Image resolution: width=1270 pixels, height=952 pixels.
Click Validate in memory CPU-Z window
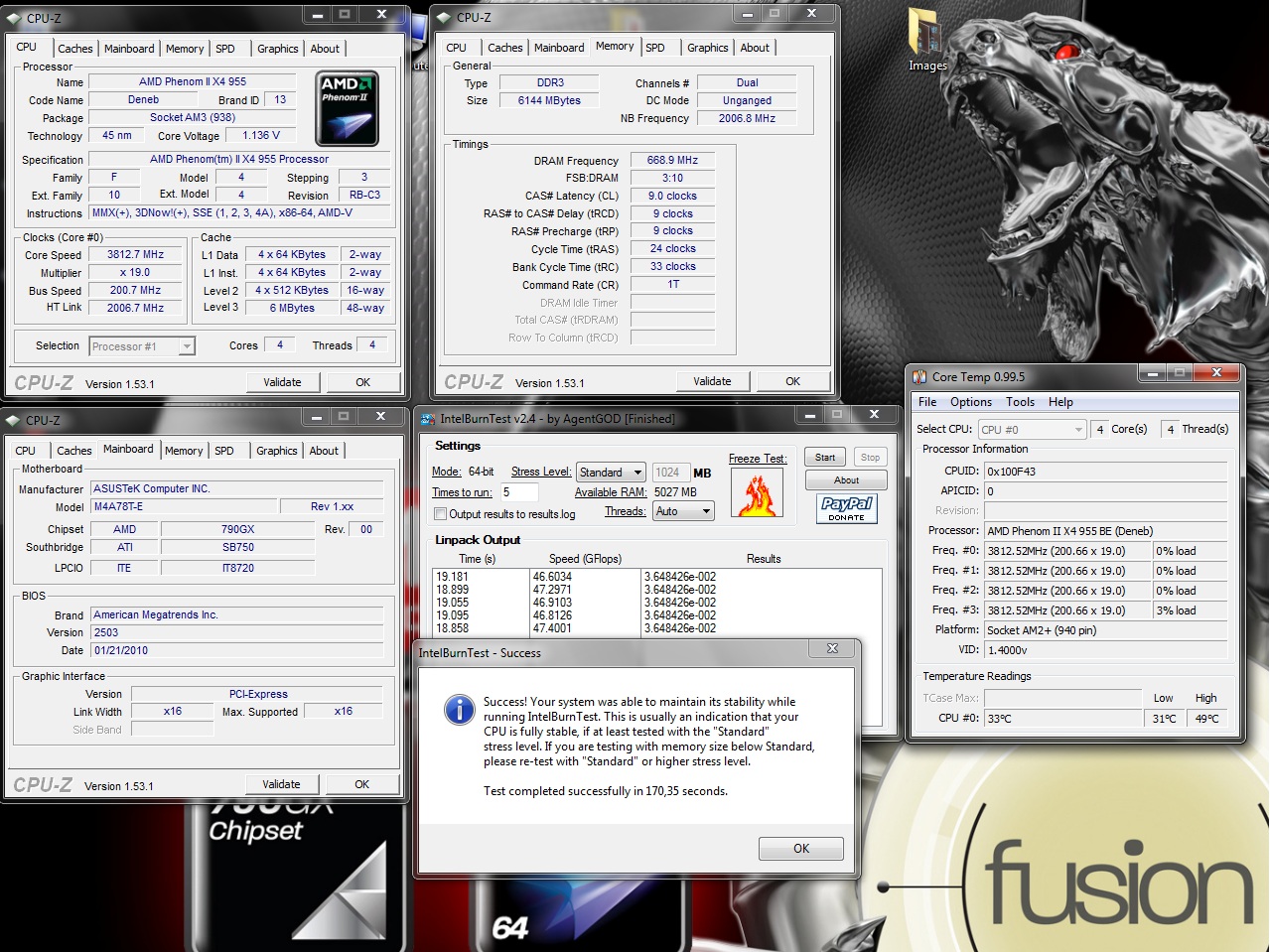point(712,381)
